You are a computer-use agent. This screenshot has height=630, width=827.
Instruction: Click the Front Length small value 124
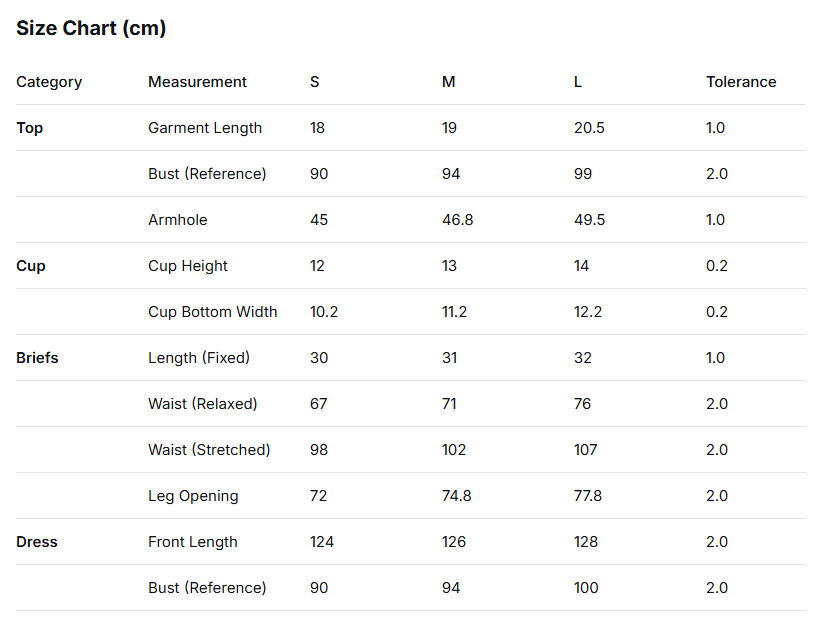[322, 542]
